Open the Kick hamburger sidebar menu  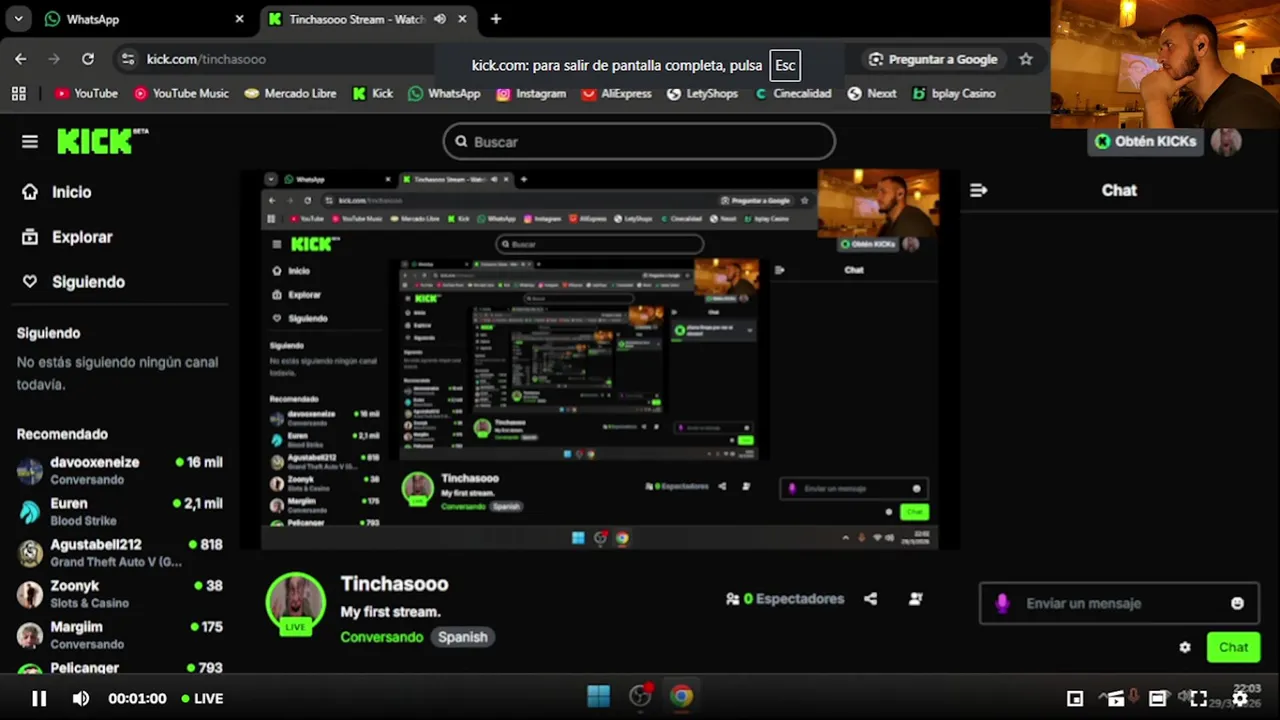coord(30,142)
